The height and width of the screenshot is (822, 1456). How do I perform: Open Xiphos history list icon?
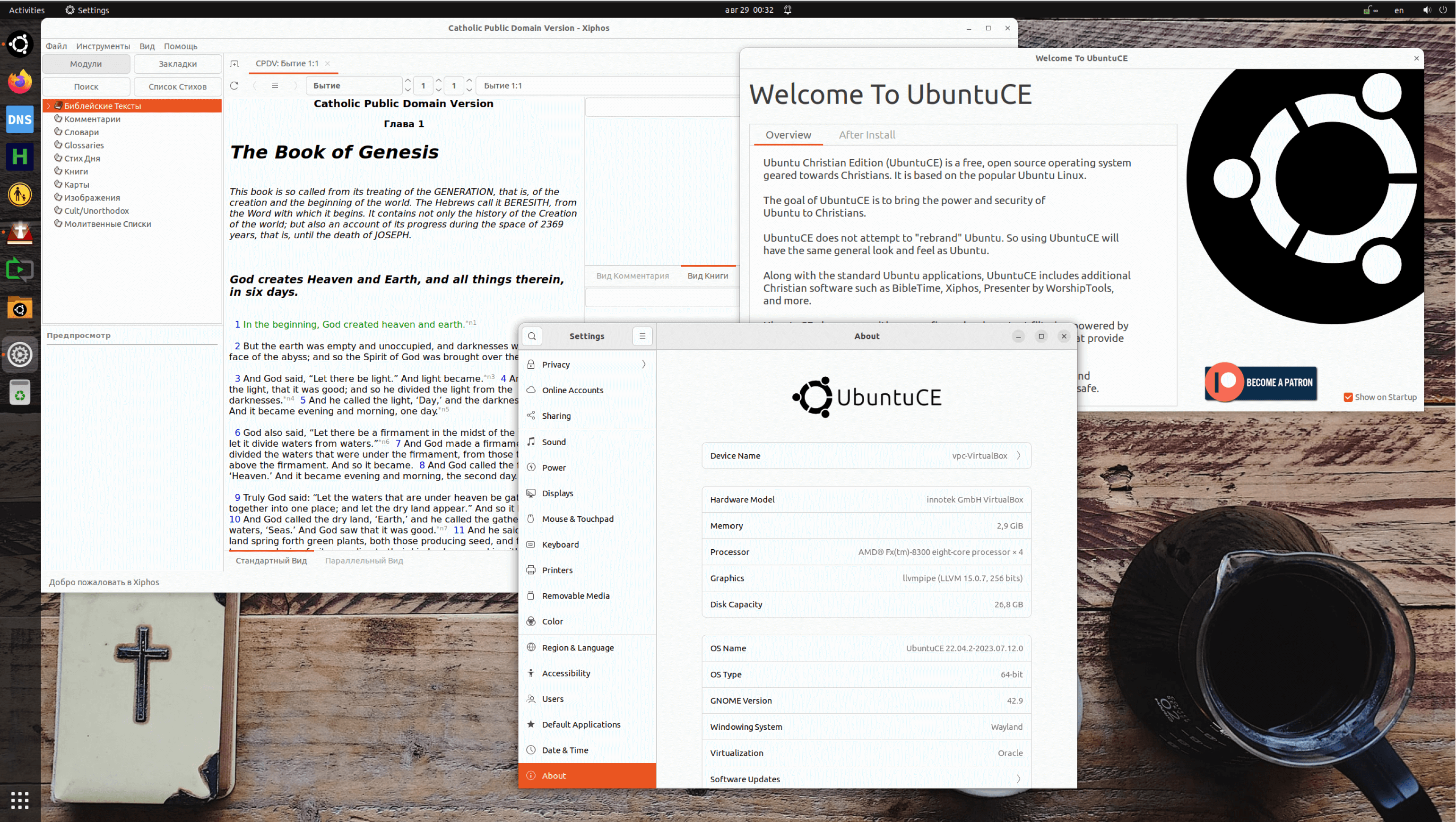(275, 86)
